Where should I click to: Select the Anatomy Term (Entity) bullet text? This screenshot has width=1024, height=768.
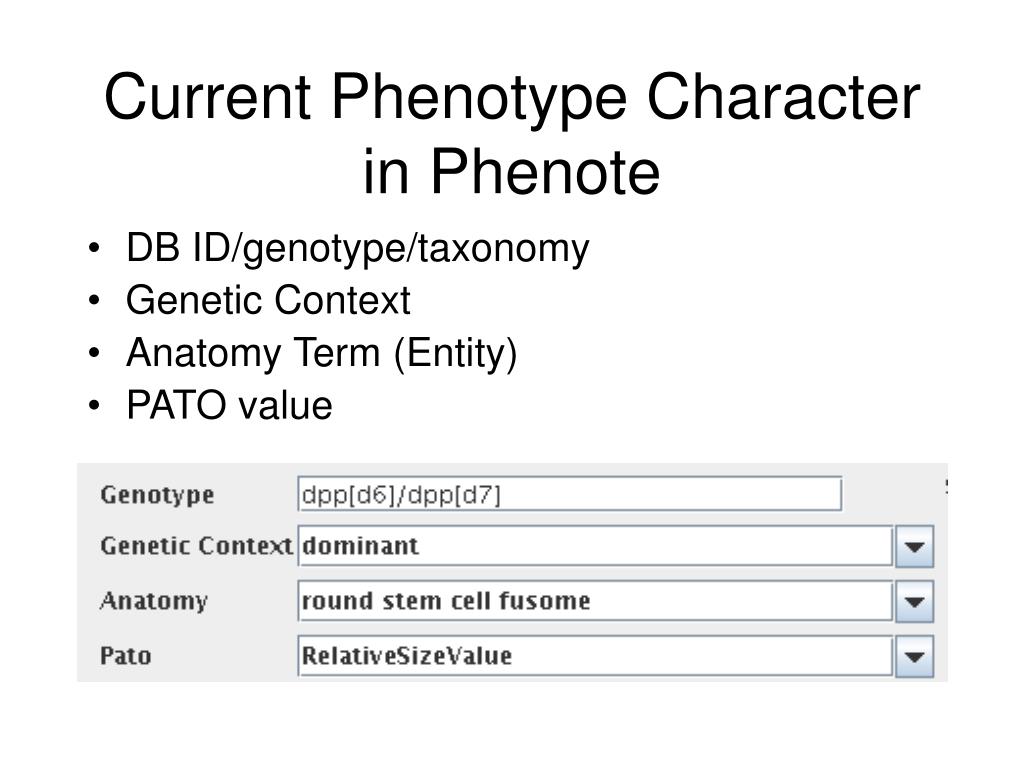click(322, 354)
